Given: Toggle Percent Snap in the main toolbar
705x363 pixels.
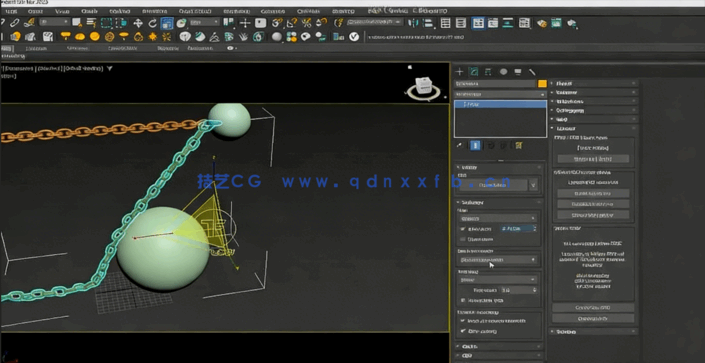Looking at the screenshot, I should (307, 22).
